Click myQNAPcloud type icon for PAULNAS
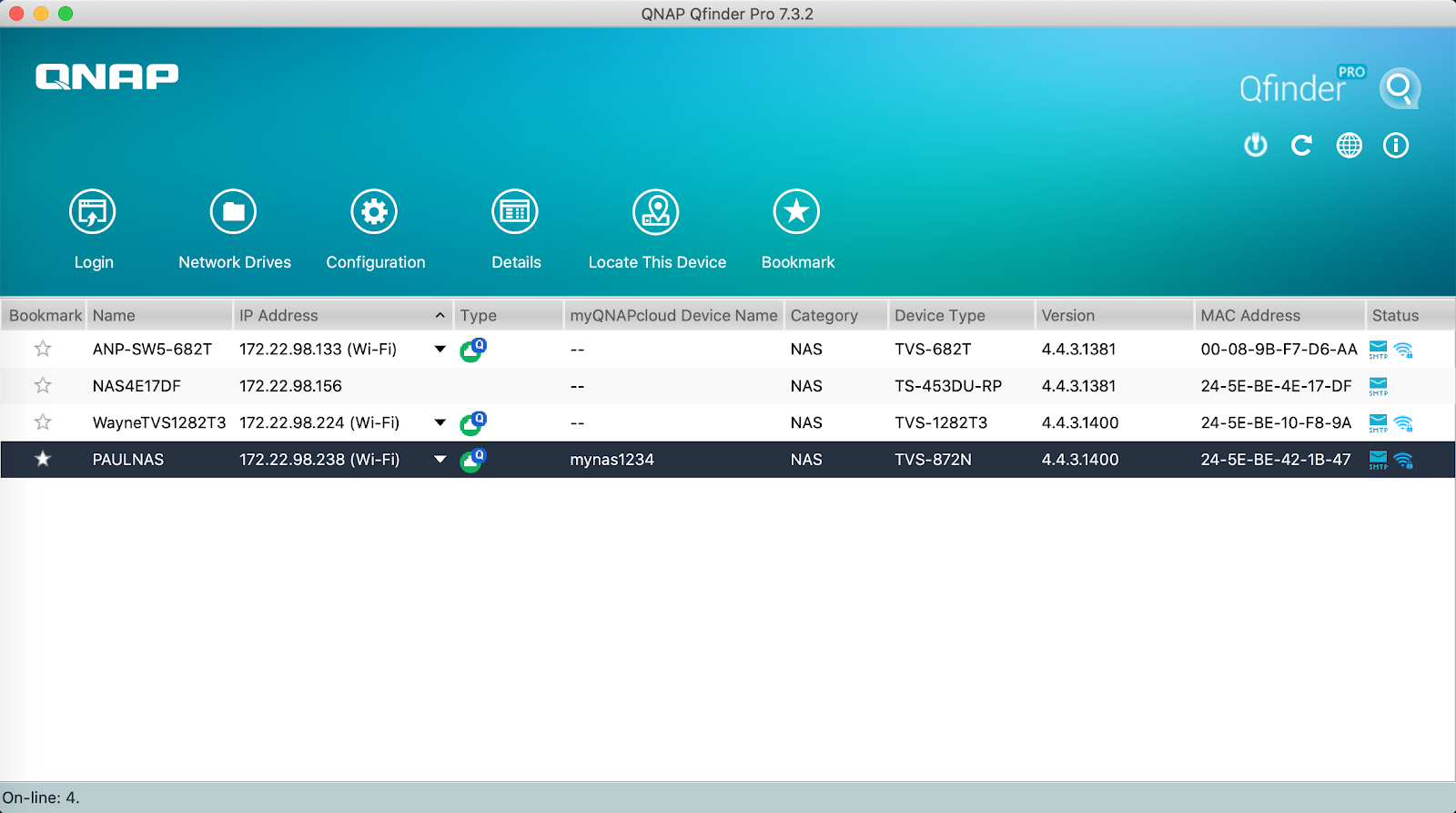This screenshot has height=813, width=1456. tap(473, 460)
